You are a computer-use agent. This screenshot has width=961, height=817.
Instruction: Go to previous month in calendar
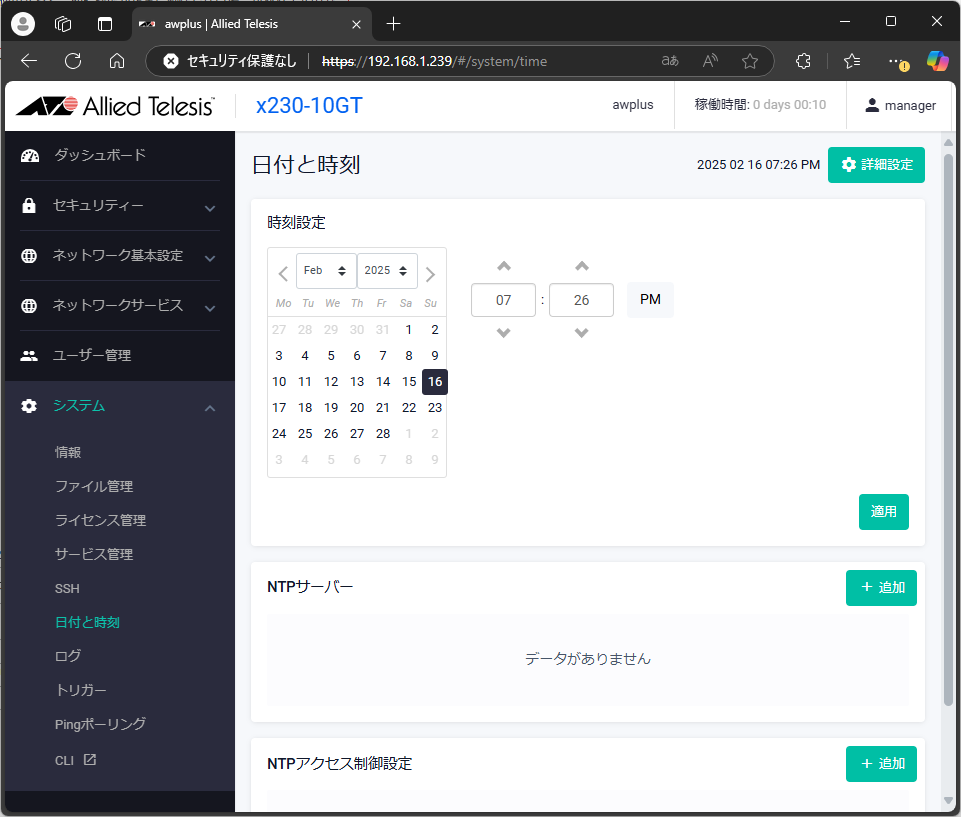(x=283, y=274)
